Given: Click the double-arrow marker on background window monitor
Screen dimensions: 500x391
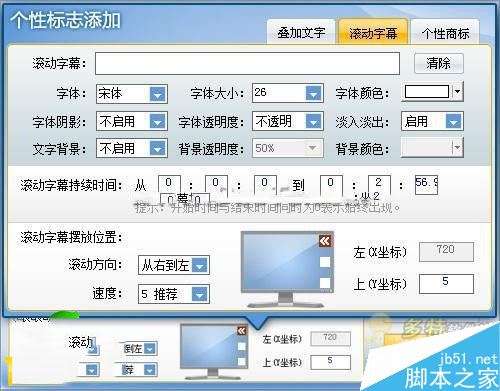Looking at the screenshot, I should 242,331.
